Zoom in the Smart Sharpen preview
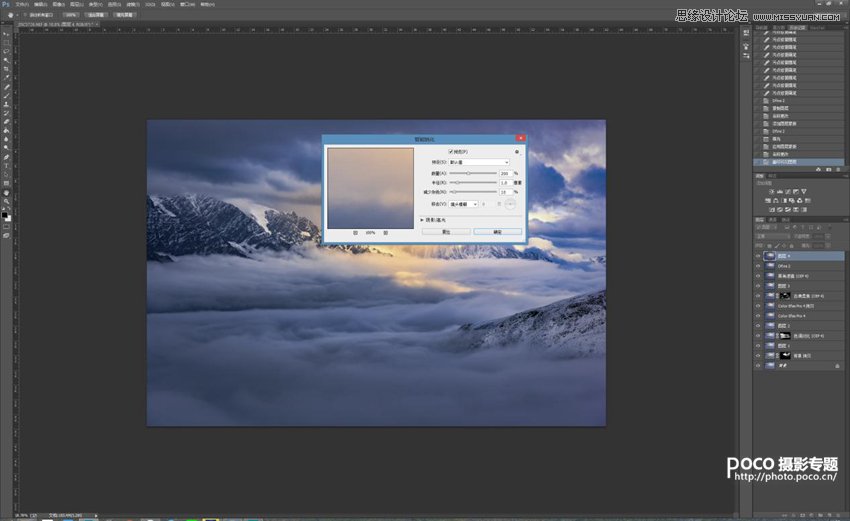The width and height of the screenshot is (850, 521). click(386, 233)
